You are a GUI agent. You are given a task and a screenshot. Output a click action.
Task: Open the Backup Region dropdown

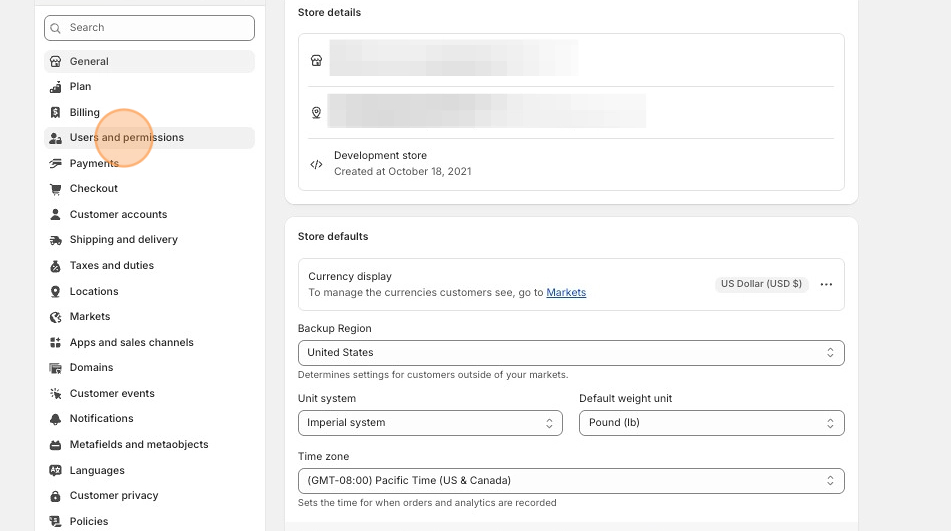[x=570, y=353]
